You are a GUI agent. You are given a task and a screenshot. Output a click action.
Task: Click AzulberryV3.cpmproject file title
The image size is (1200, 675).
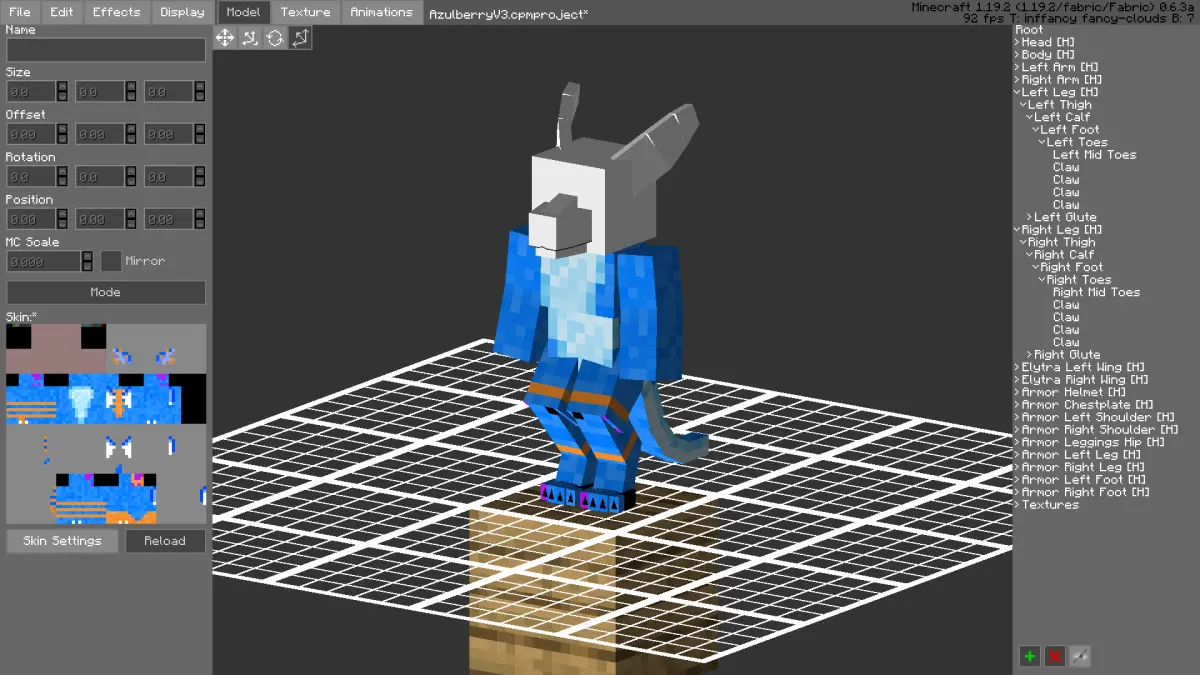tap(508, 15)
